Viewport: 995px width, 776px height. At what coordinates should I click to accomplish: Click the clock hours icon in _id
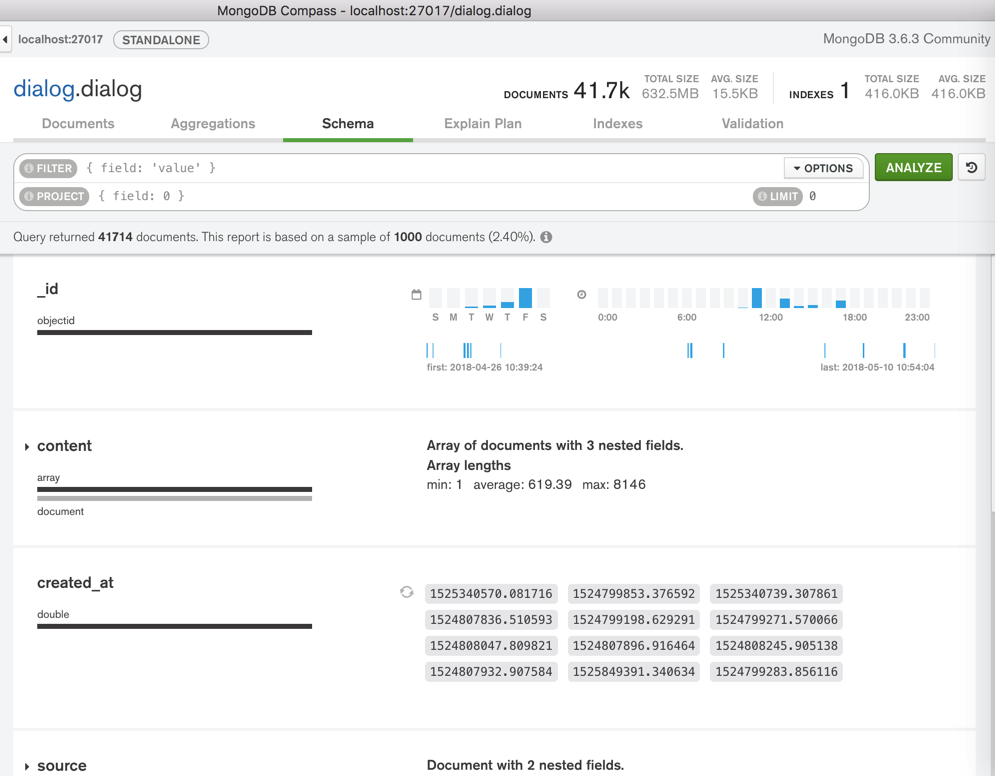coord(581,294)
